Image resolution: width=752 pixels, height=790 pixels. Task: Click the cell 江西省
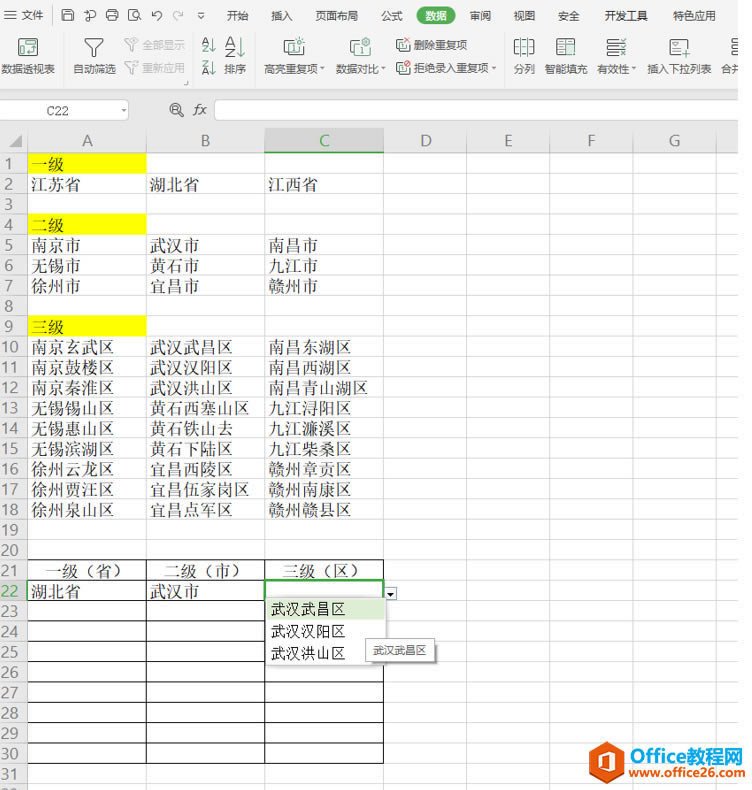point(324,184)
